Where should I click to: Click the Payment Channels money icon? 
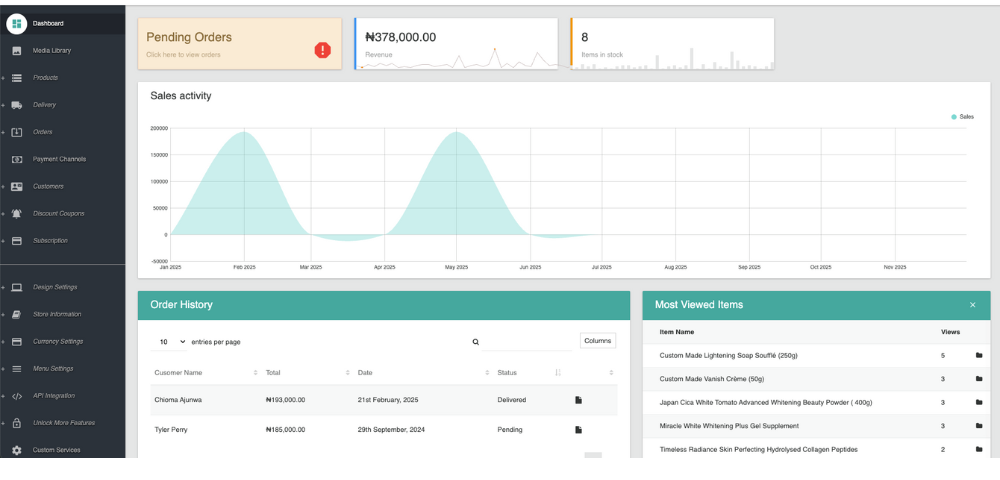pos(17,159)
